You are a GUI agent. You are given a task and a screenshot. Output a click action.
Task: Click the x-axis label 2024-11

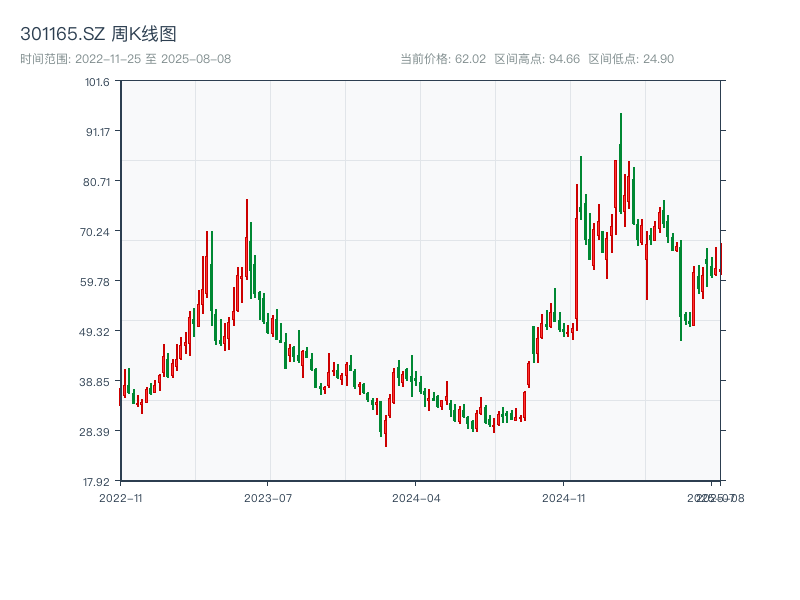pos(563,498)
